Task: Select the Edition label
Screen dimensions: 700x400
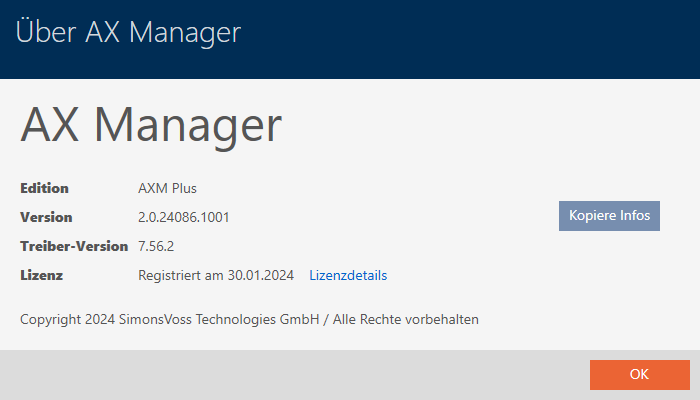Action: pos(44,188)
